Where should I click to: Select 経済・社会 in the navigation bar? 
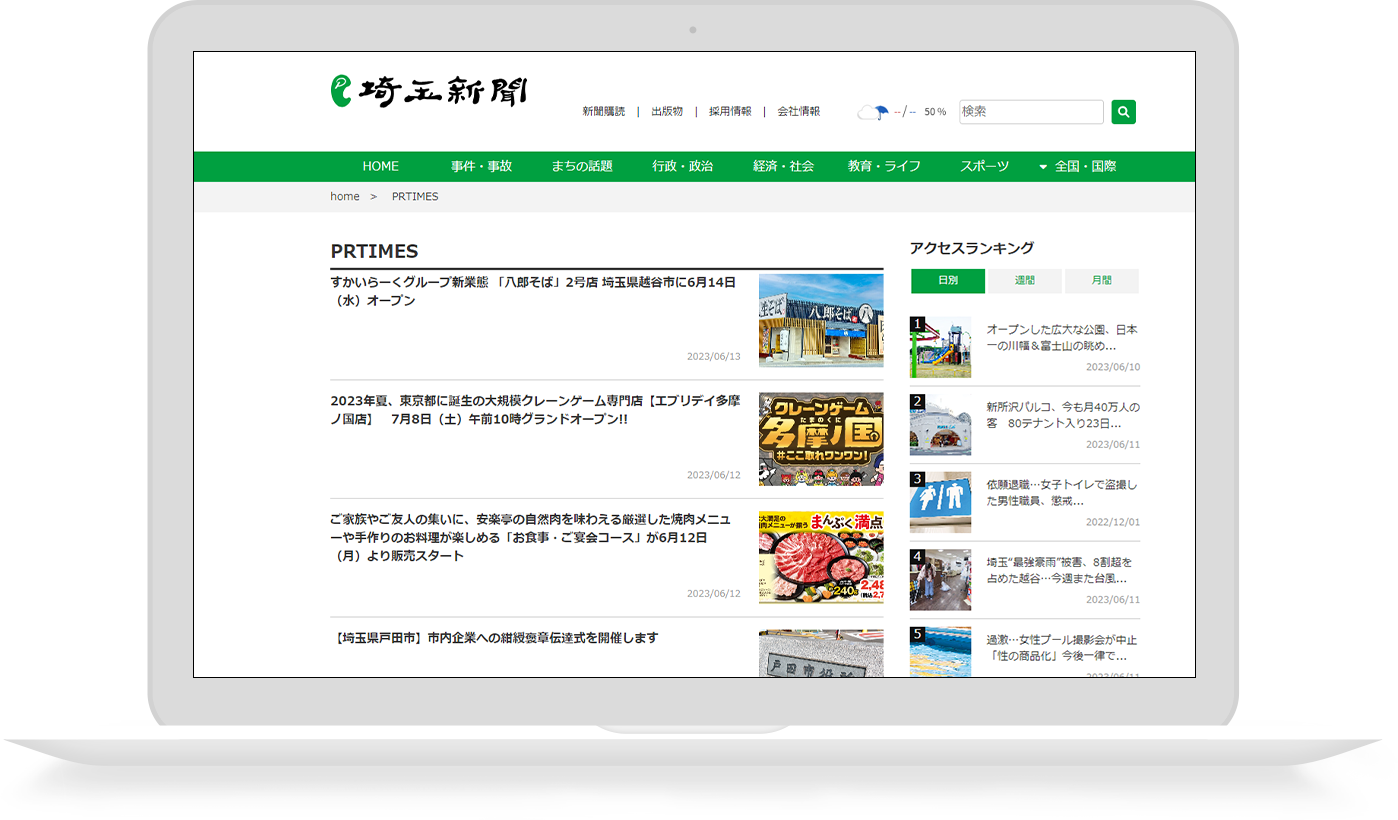click(x=784, y=166)
